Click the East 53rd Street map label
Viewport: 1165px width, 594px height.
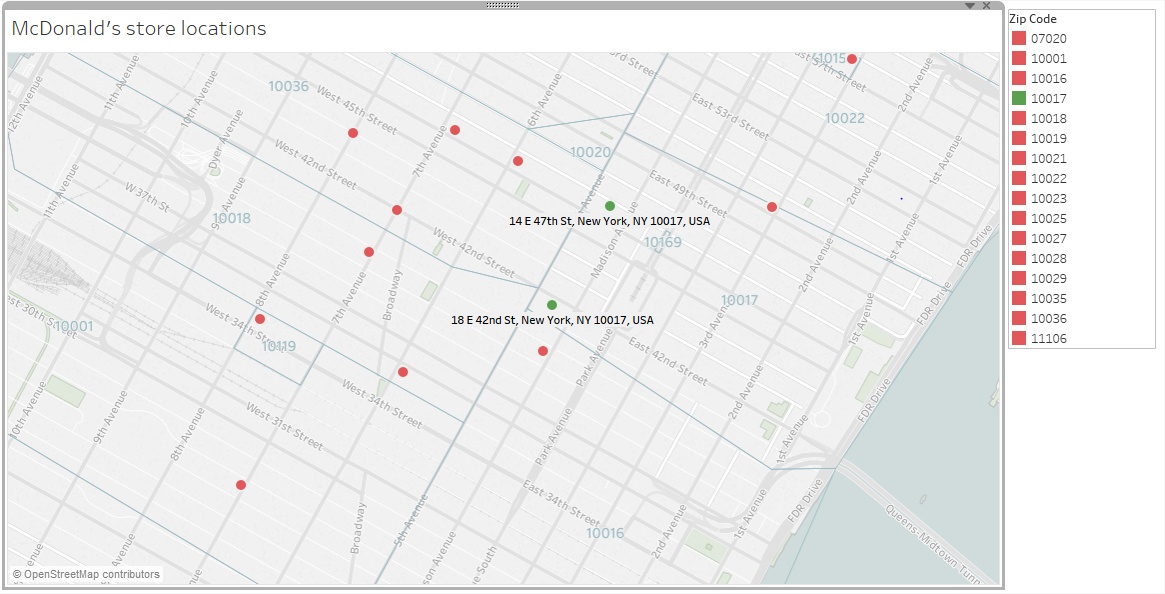(730, 117)
